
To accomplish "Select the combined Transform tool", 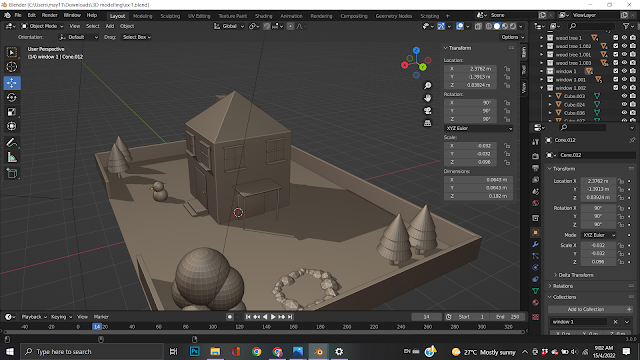I will pyautogui.click(x=11, y=126).
